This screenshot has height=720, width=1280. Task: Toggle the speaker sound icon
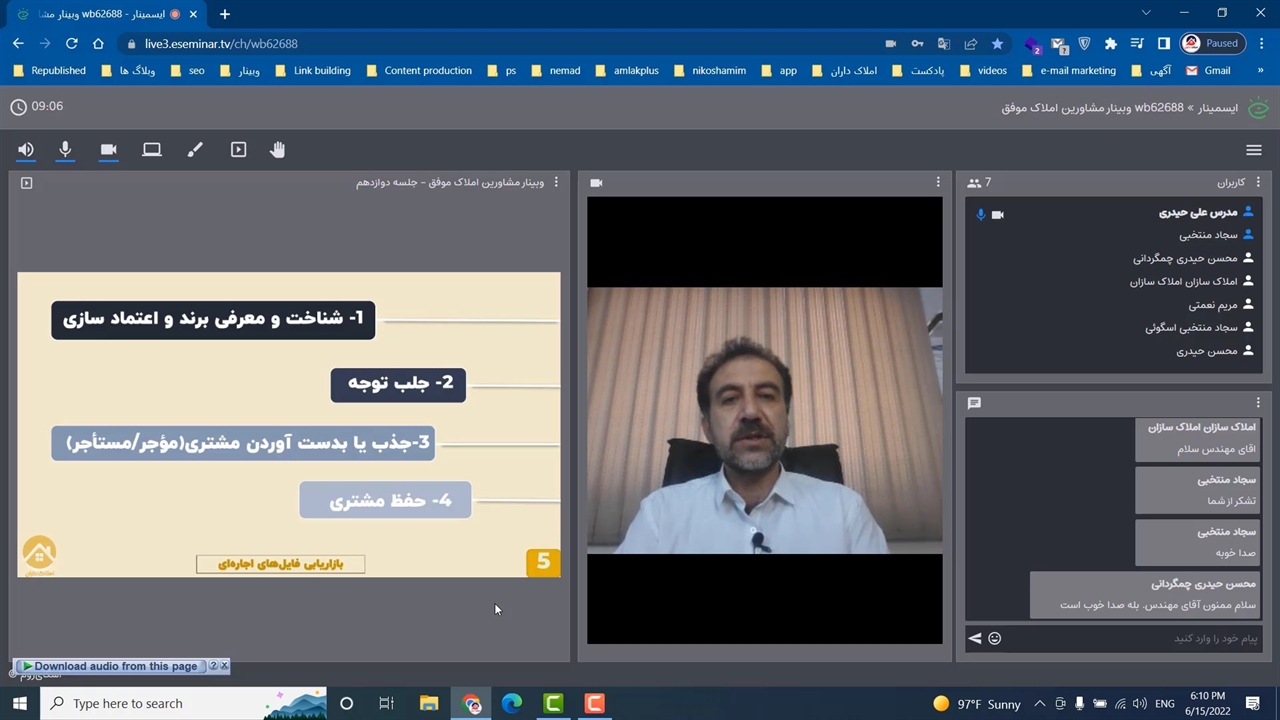[x=26, y=150]
